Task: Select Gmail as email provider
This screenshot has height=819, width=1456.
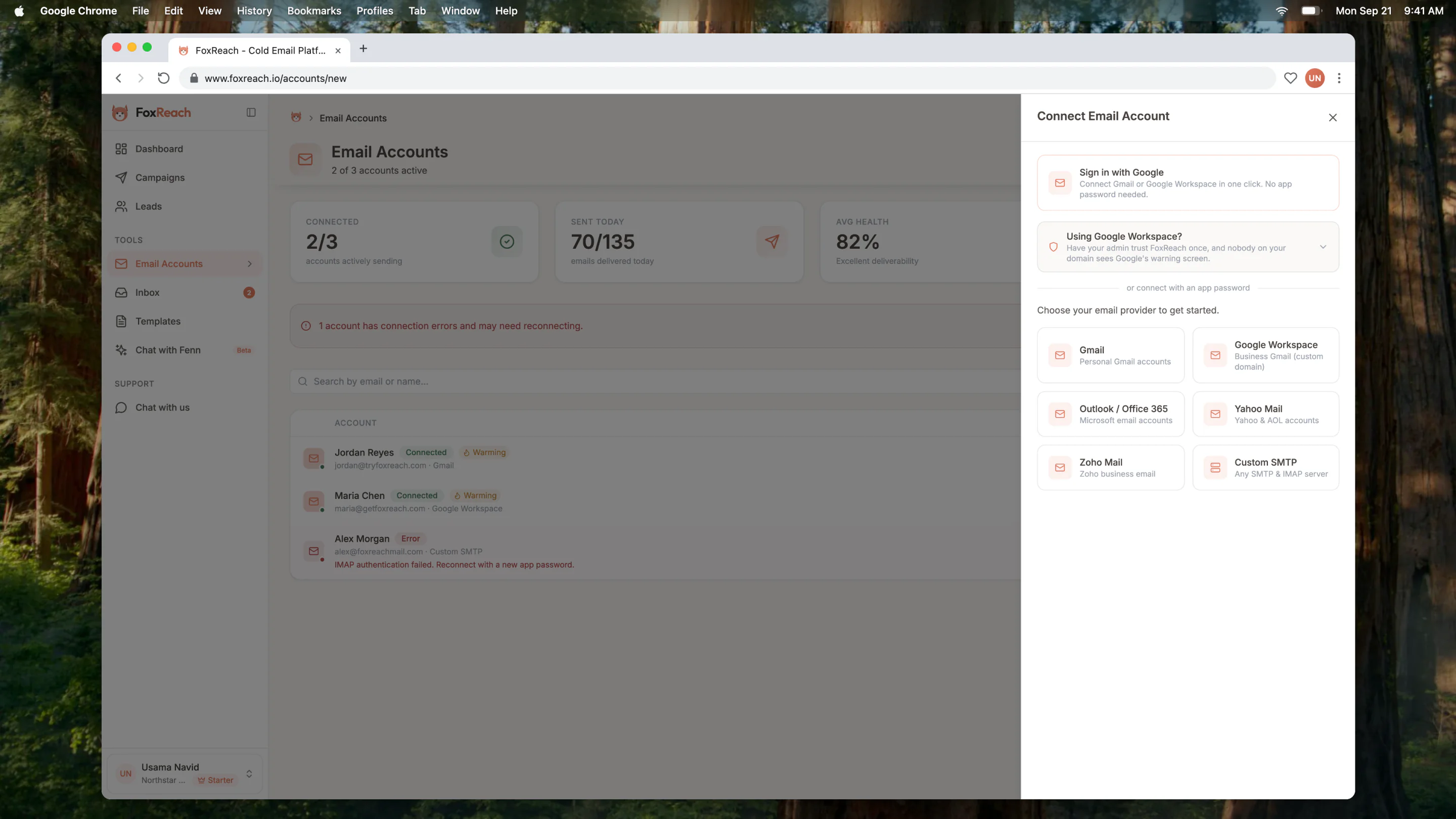Action: pyautogui.click(x=1110, y=355)
